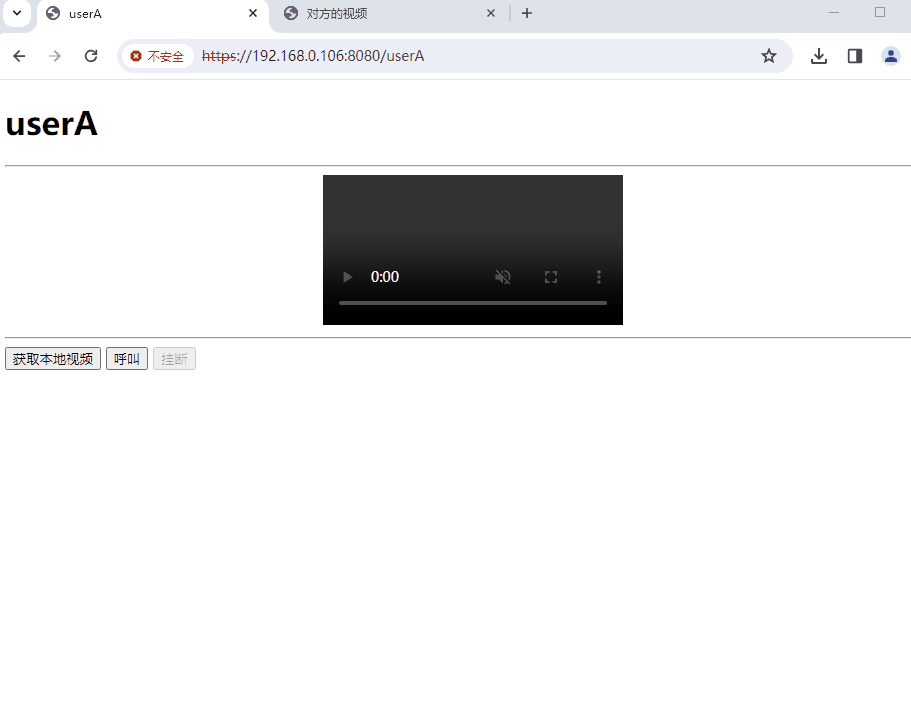Click the 0:00 video time display
The image size is (911, 703).
pos(385,277)
